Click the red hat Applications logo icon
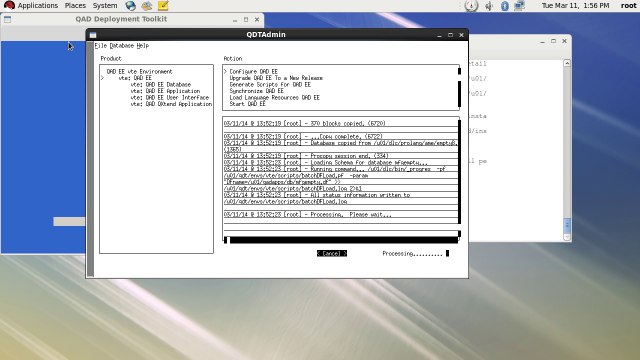Viewport: 640px width, 360px height. point(9,5)
